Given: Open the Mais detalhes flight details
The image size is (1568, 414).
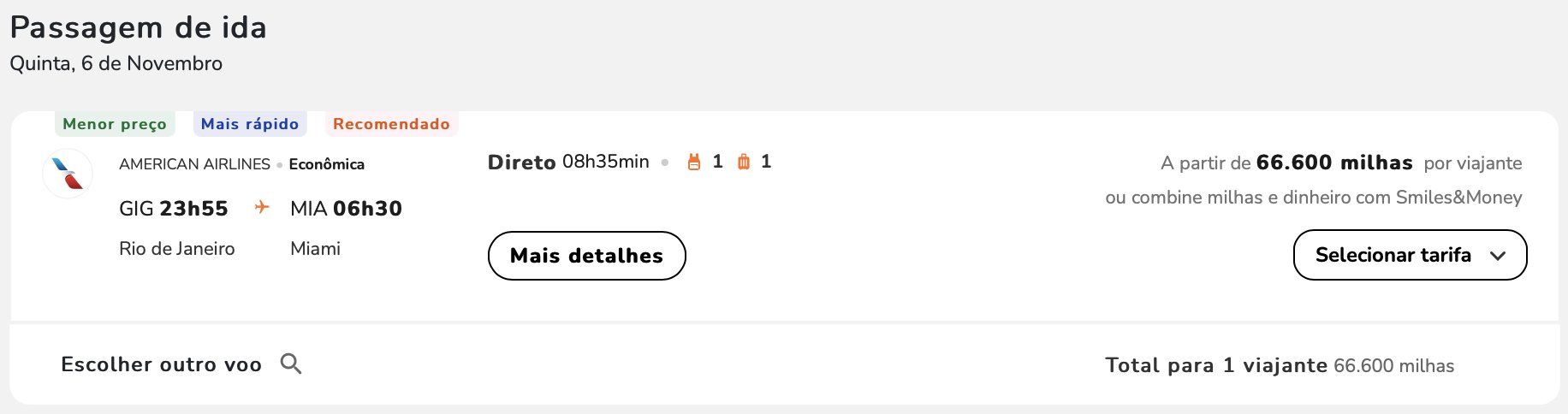Looking at the screenshot, I should [x=587, y=256].
